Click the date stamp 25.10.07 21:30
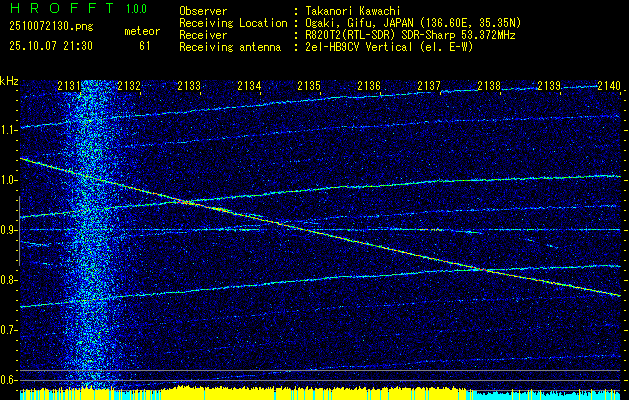The height and width of the screenshot is (400, 629). point(51,46)
